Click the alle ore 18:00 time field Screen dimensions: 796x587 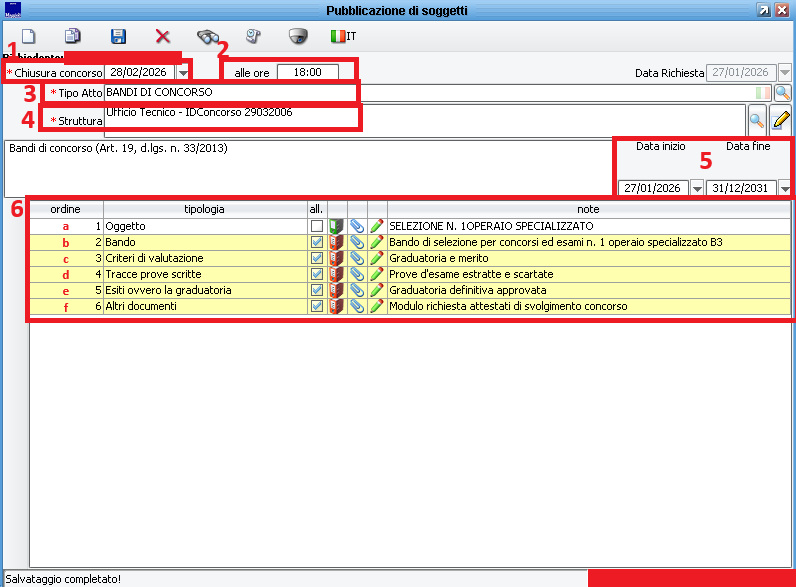[308, 73]
